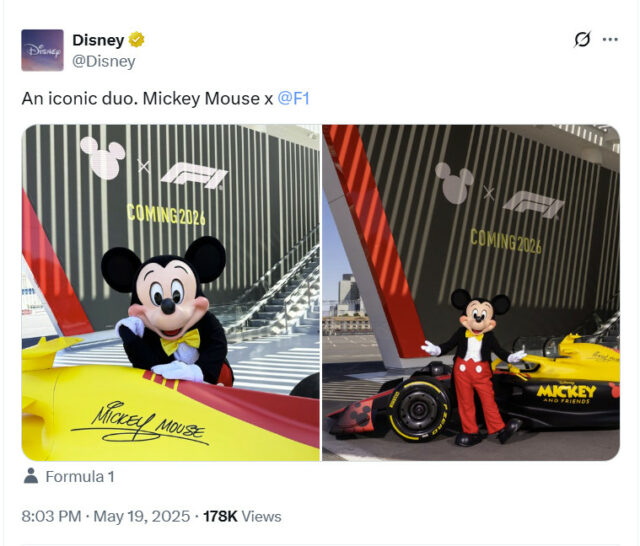Click the 8:03 PM timestamp
640x546 pixels.
(51, 516)
